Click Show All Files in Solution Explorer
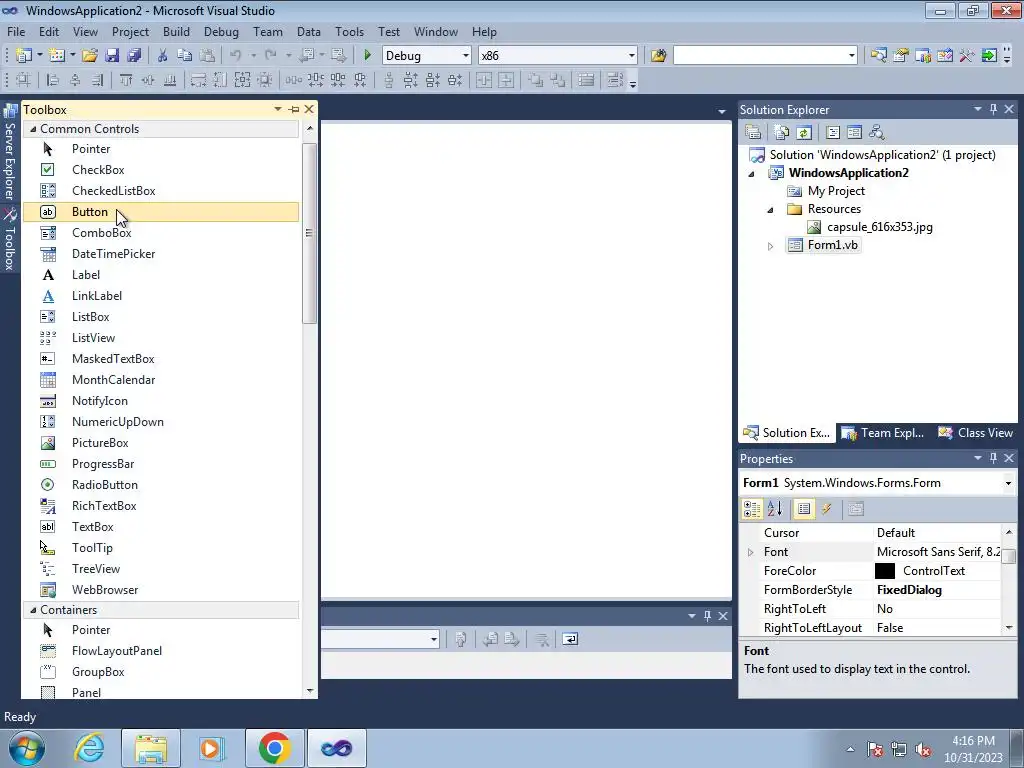 [782, 133]
